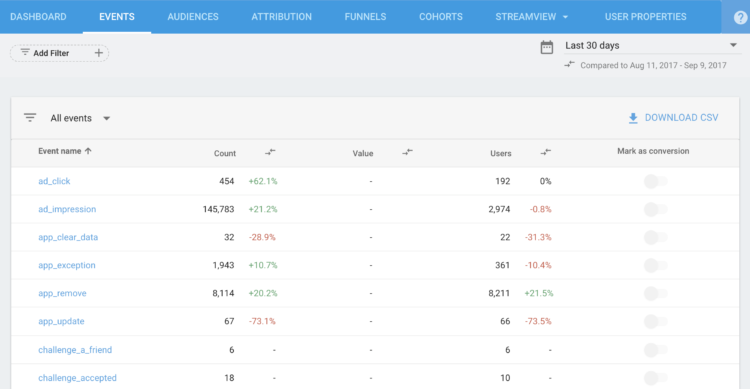Open the Last 30 days date dropdown
Viewport: 750px width, 389px height.
pyautogui.click(x=651, y=45)
